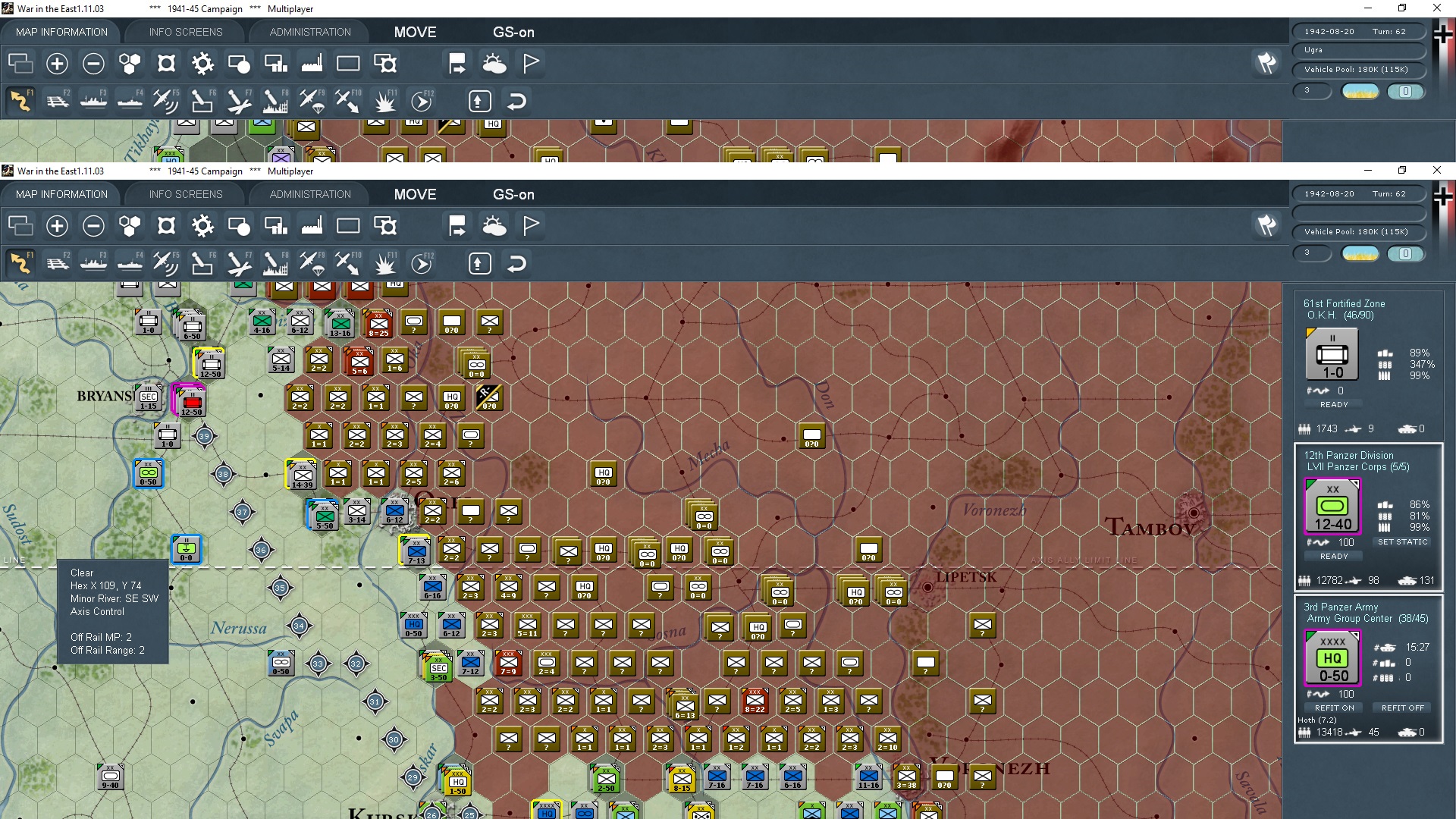Click the ground-weather color bar in lower window

1360,254
